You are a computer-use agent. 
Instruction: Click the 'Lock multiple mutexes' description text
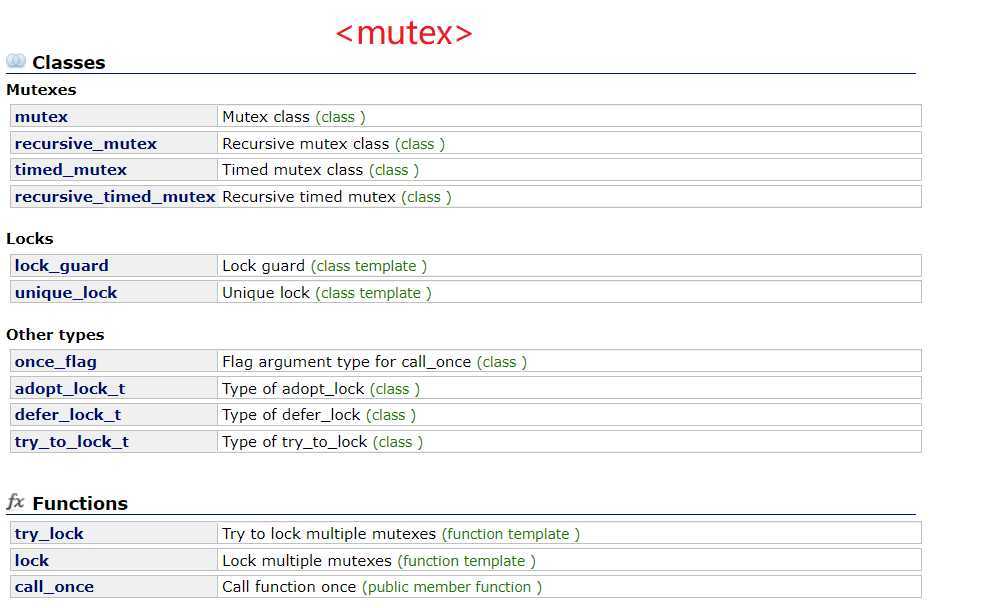[307, 561]
